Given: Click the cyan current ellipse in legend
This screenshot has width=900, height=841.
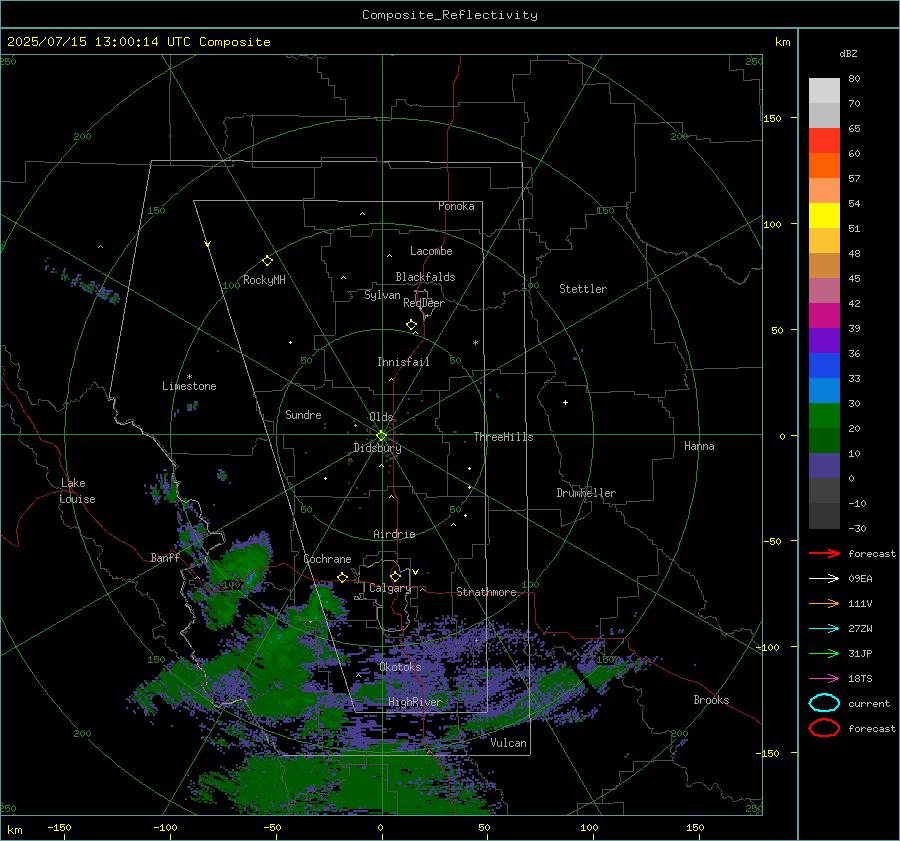Looking at the screenshot, I should 824,703.
